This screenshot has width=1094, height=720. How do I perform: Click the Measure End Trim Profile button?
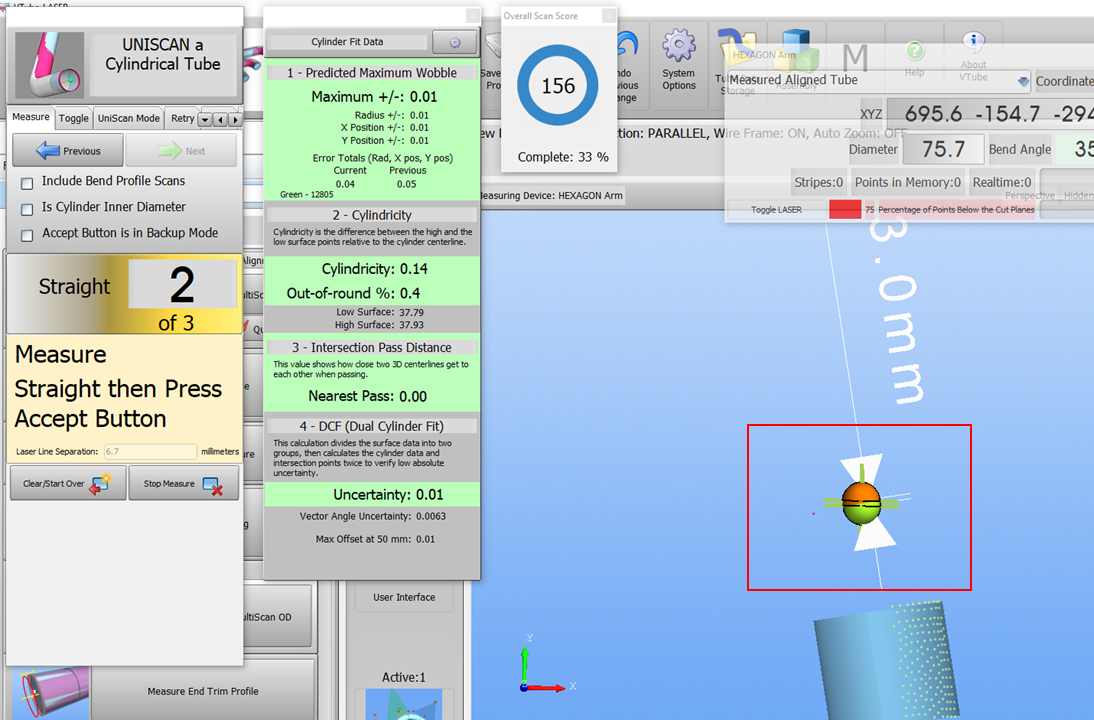click(203, 691)
